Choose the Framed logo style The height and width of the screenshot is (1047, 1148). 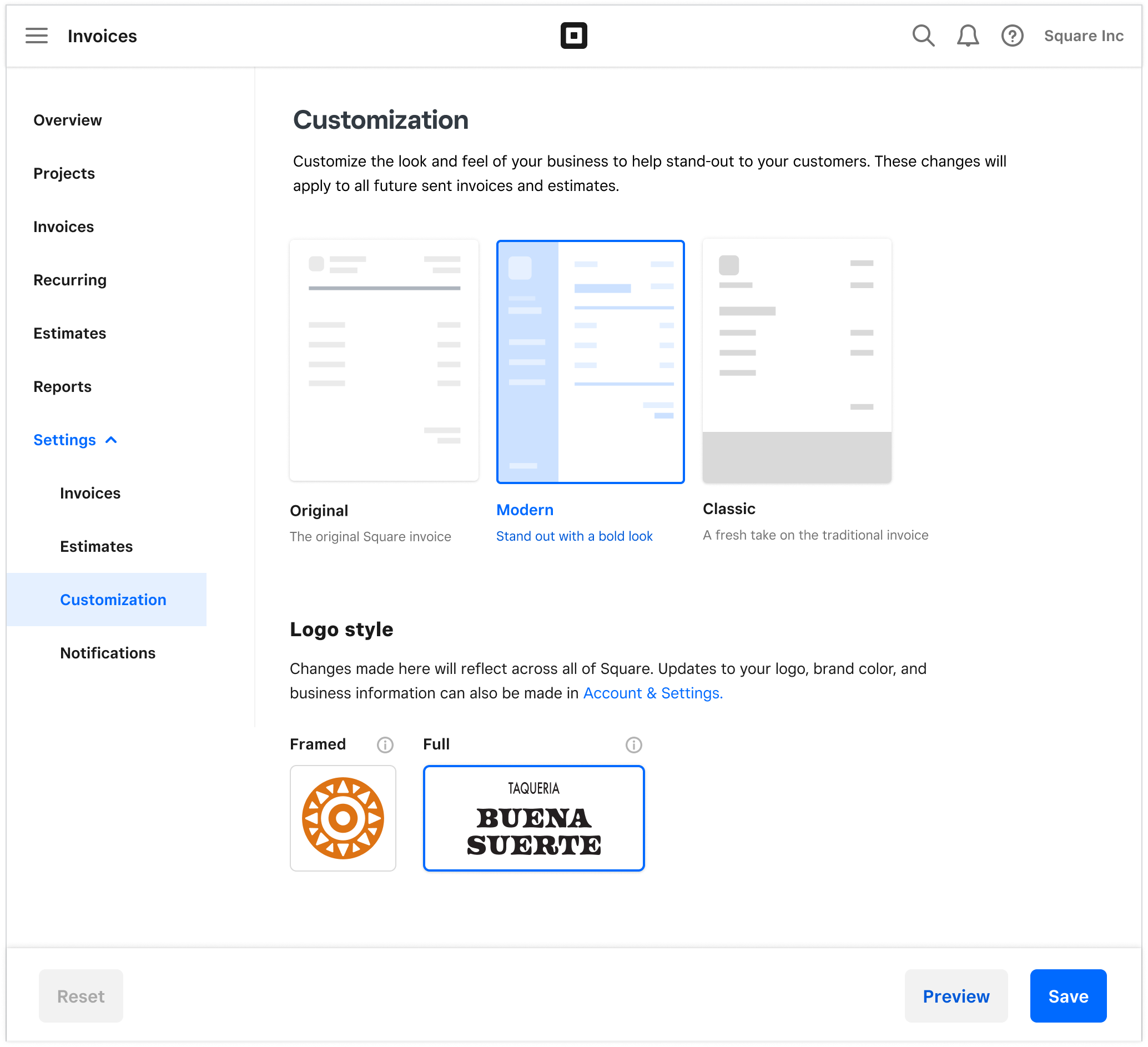[343, 819]
